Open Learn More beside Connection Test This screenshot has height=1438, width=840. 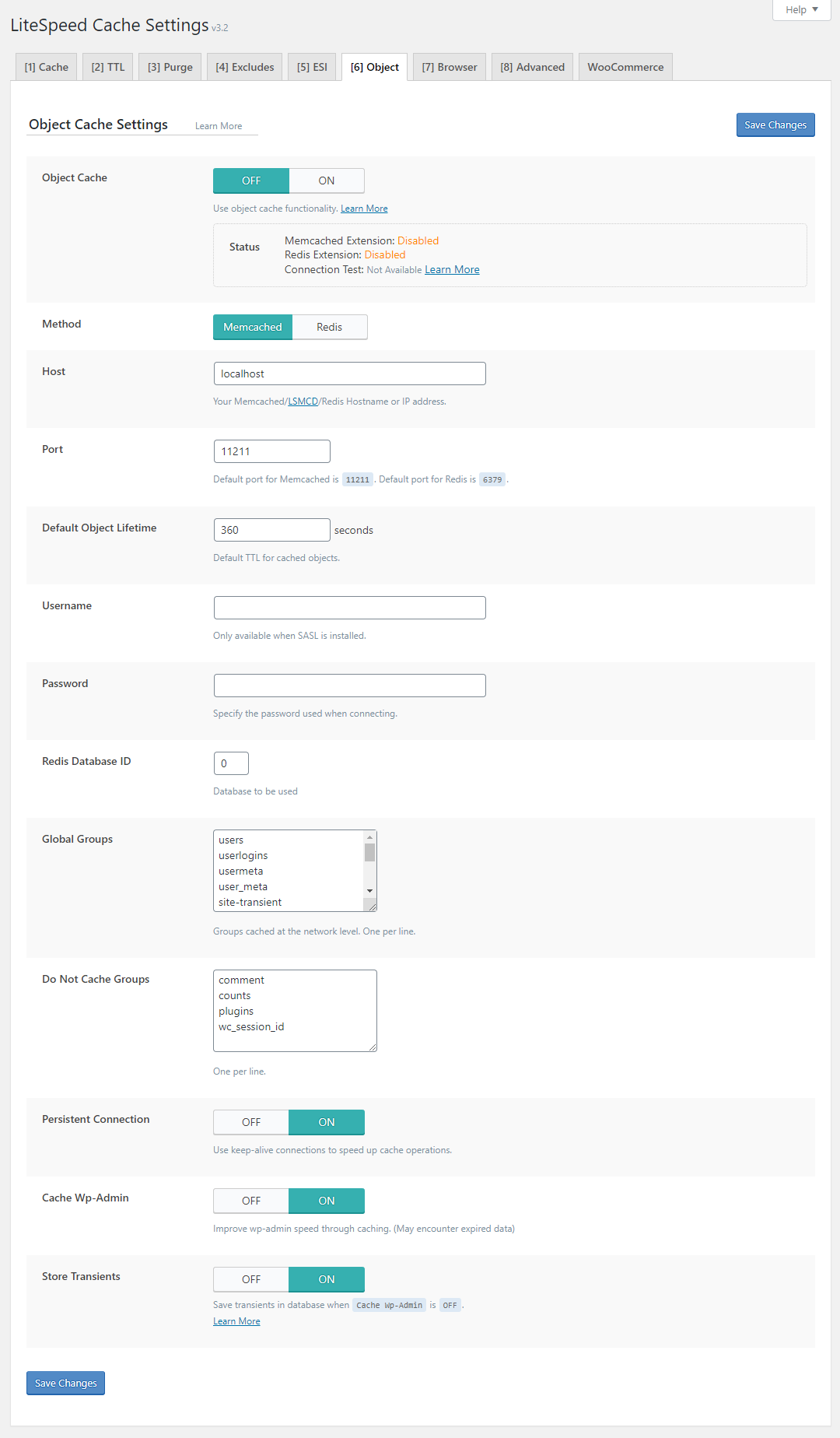point(452,269)
